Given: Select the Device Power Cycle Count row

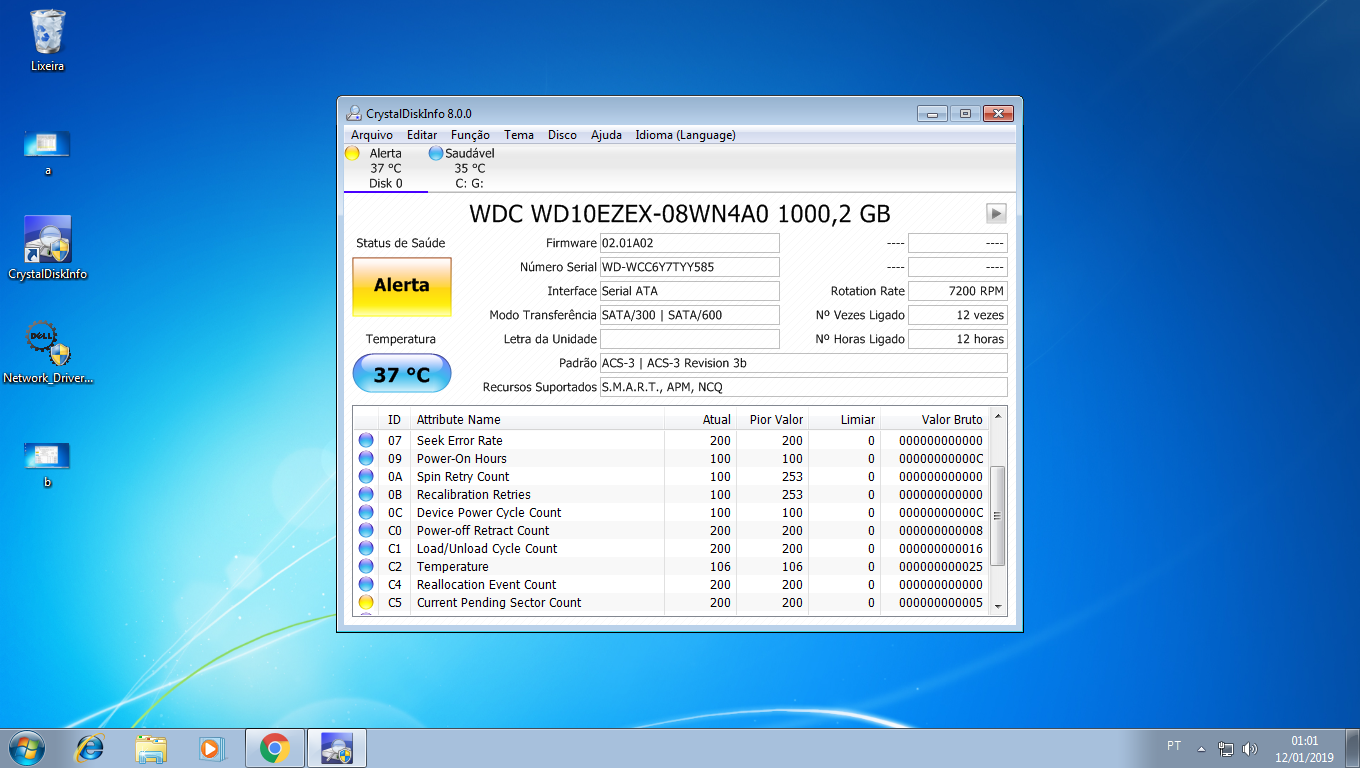Looking at the screenshot, I should tap(671, 513).
